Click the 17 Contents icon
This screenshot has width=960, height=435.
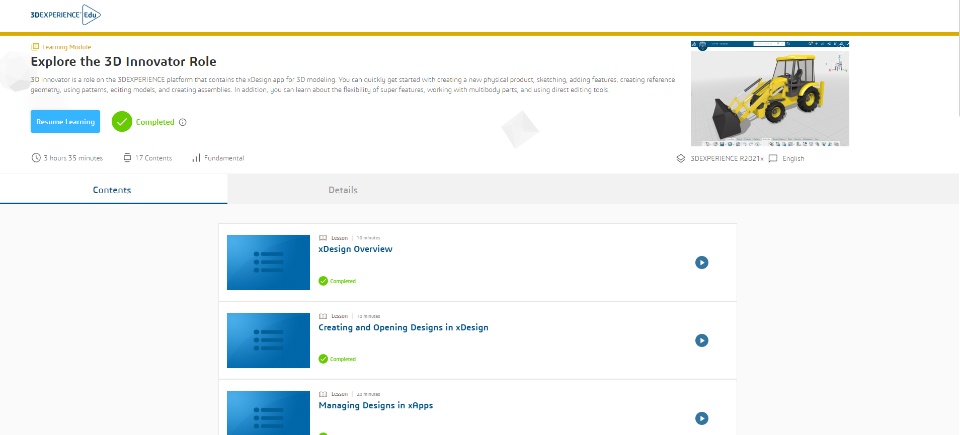point(127,158)
